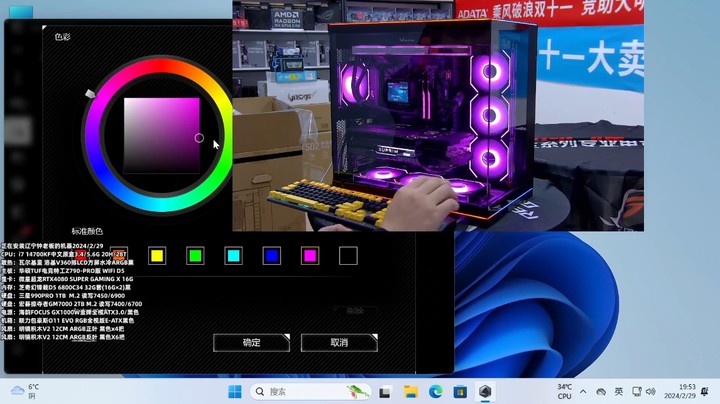This screenshot has width=720, height=404.
Task: Open the weather widget showing 6°C
Action: [x=25, y=392]
